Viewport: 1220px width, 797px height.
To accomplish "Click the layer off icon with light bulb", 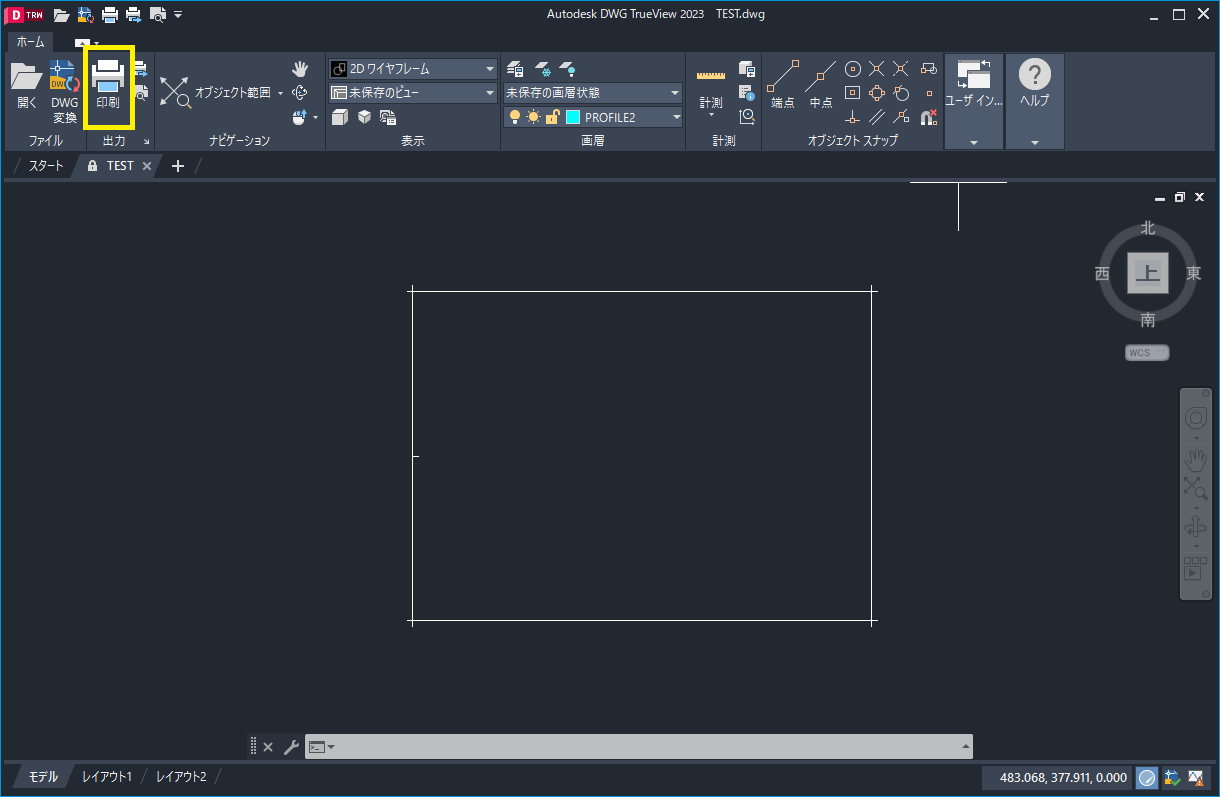I will click(x=567, y=69).
